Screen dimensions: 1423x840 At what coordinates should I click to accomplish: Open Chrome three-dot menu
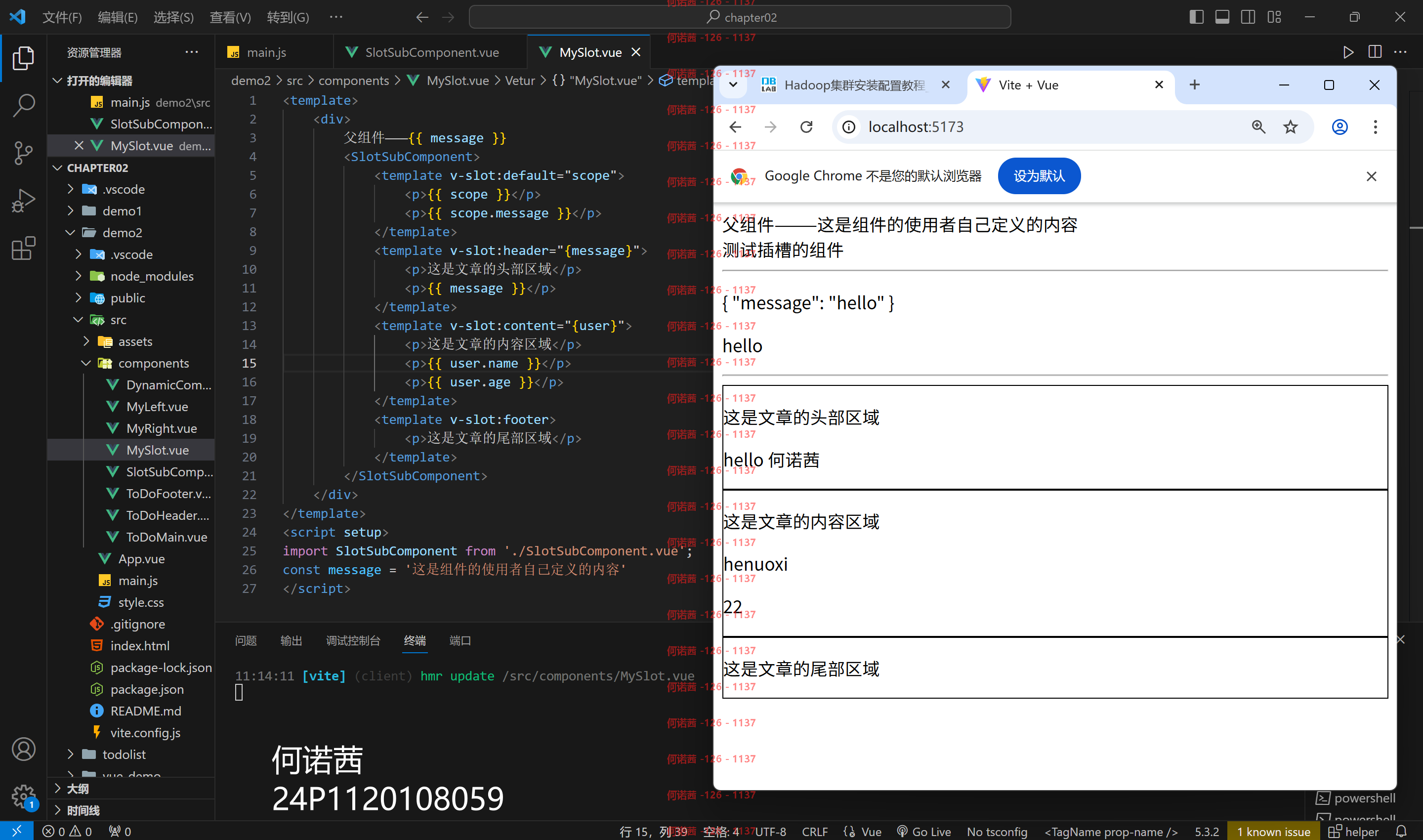[1375, 127]
